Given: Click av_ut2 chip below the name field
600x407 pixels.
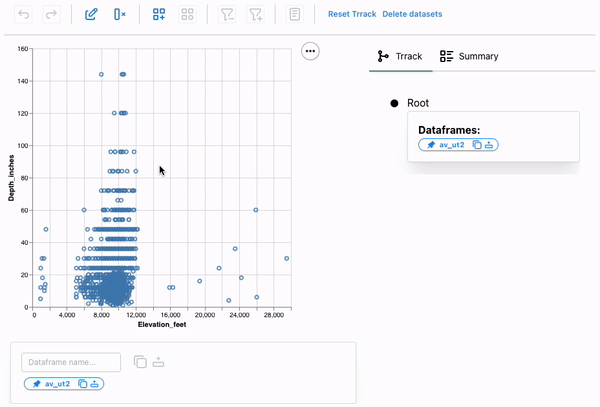Looking at the screenshot, I should pos(64,384).
